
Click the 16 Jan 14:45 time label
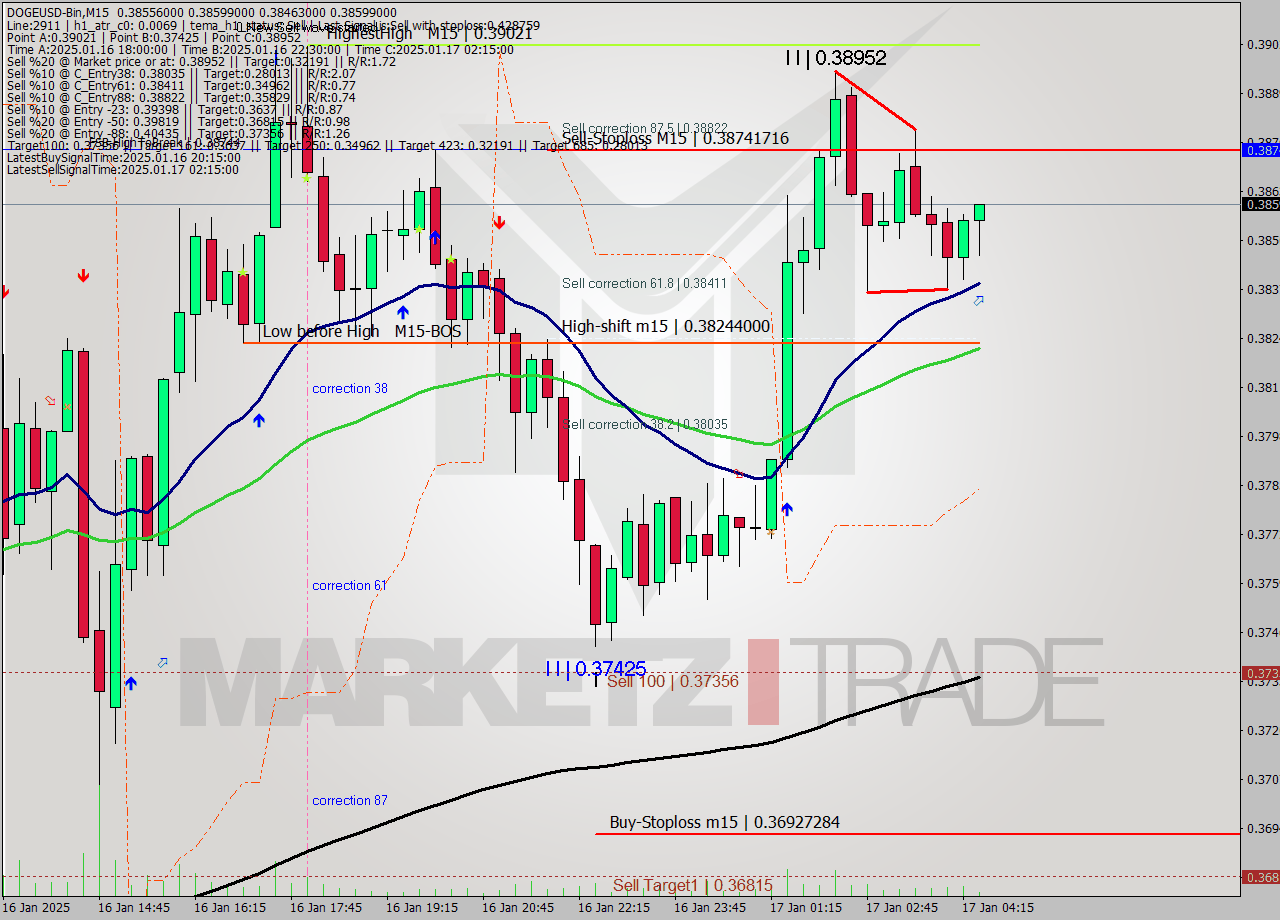(x=134, y=908)
